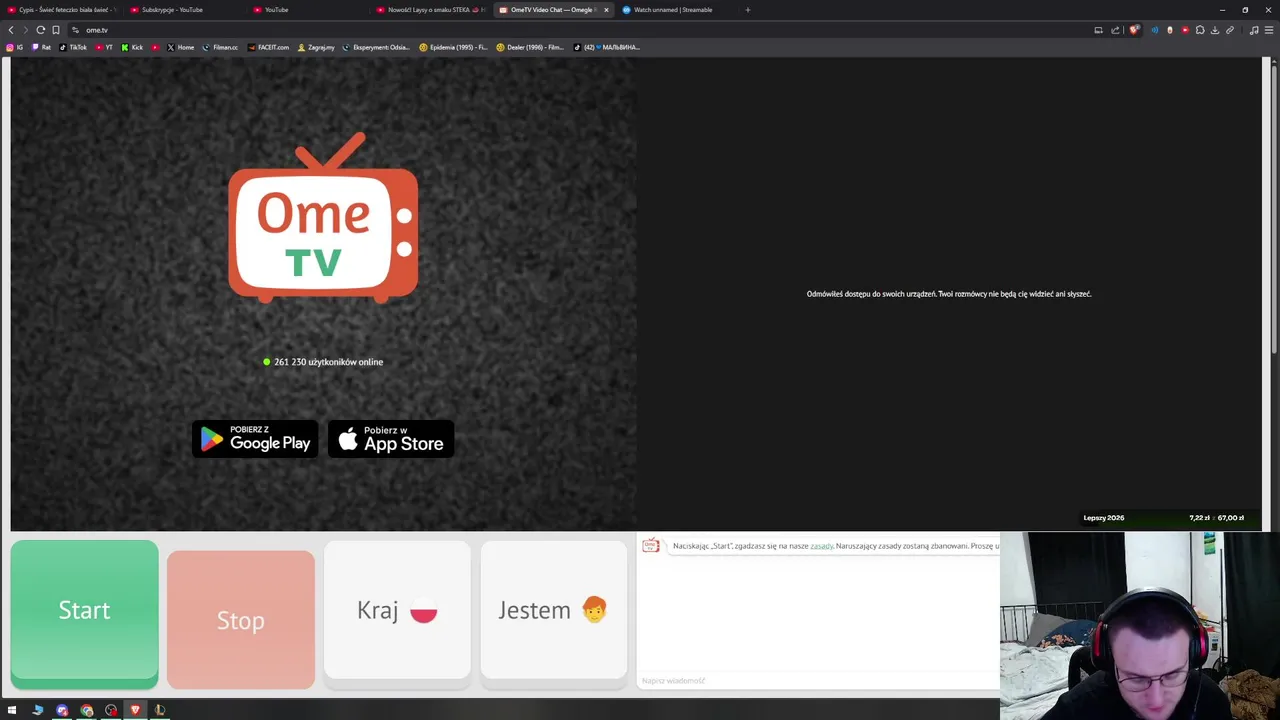Screen dimensions: 1280x720
Task: Click the 'Odmówiłeś dostępu do swoich urządzeń' message
Action: [x=949, y=294]
